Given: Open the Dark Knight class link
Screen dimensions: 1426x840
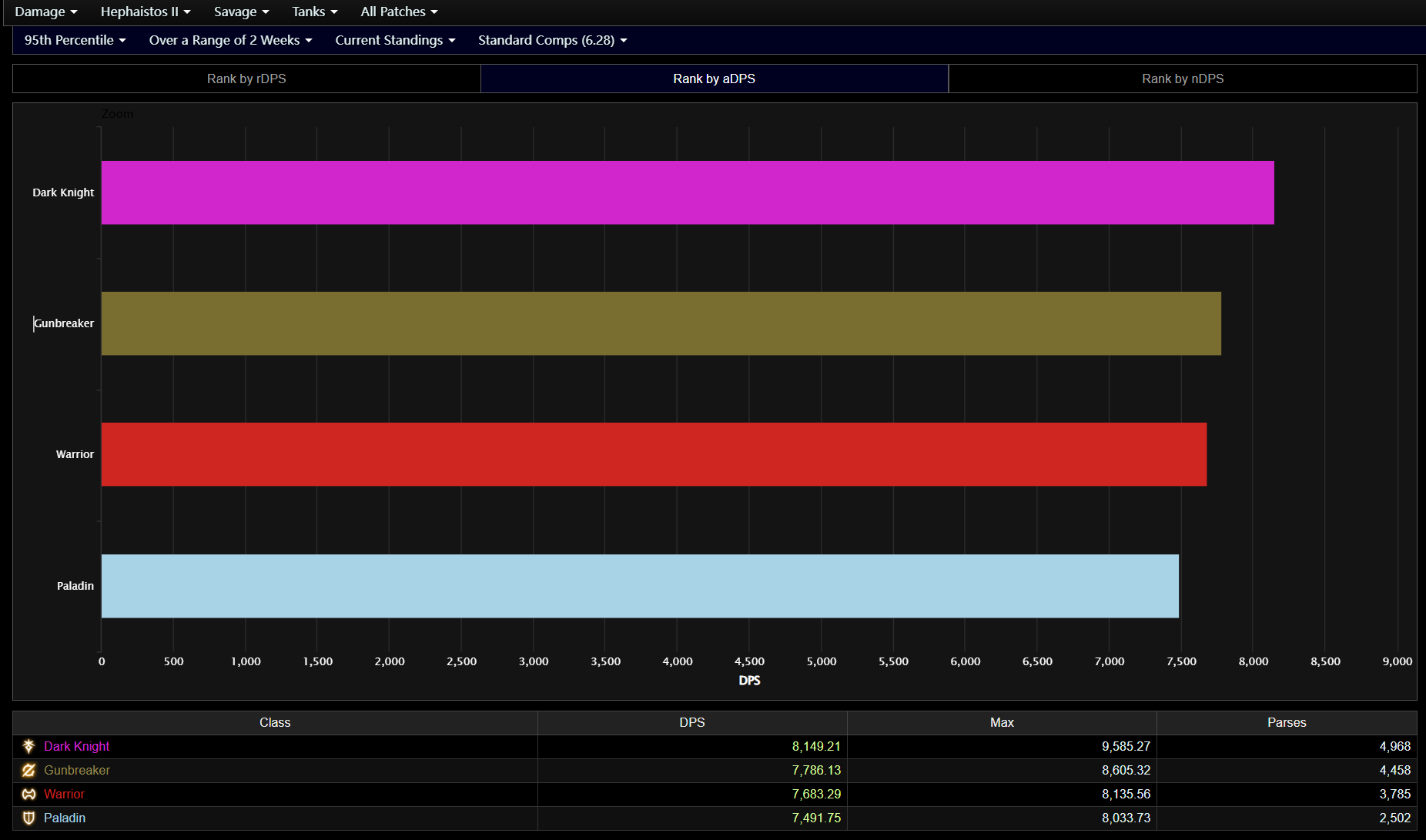Looking at the screenshot, I should click(76, 746).
